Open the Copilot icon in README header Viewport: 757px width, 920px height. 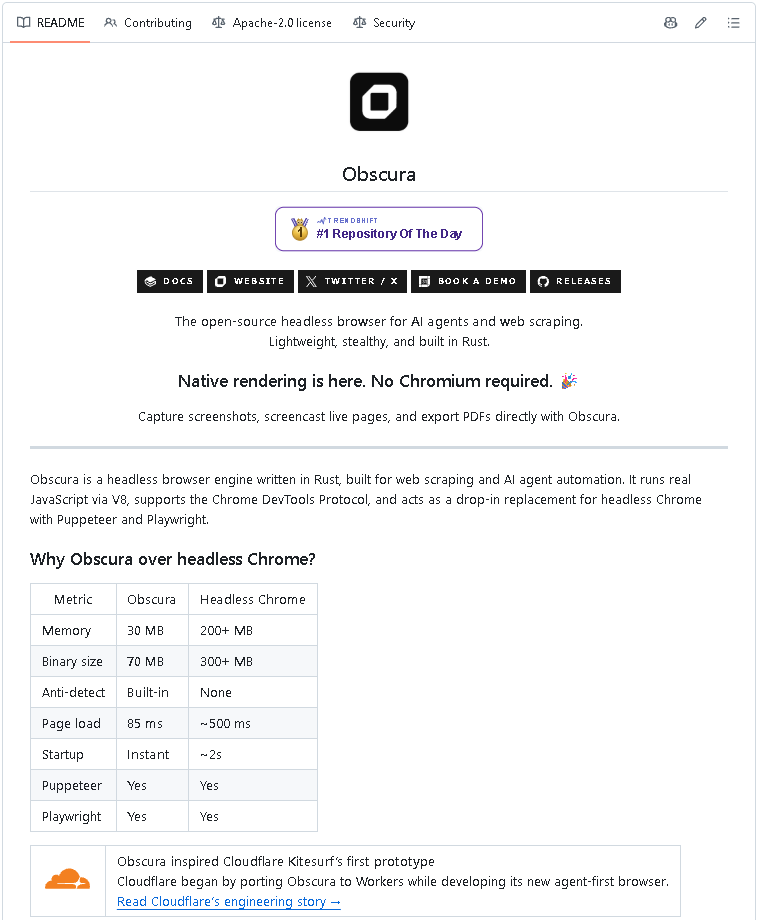pos(670,23)
